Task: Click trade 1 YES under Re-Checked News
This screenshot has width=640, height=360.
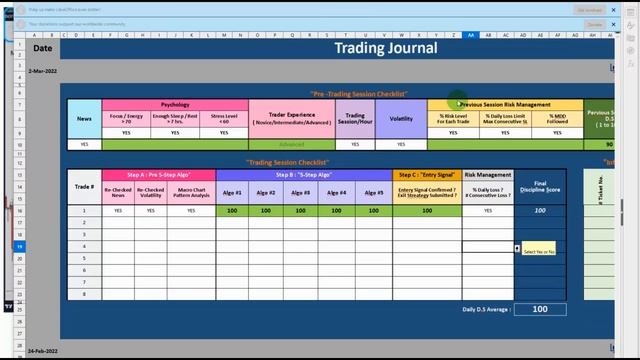Action: click(118, 211)
